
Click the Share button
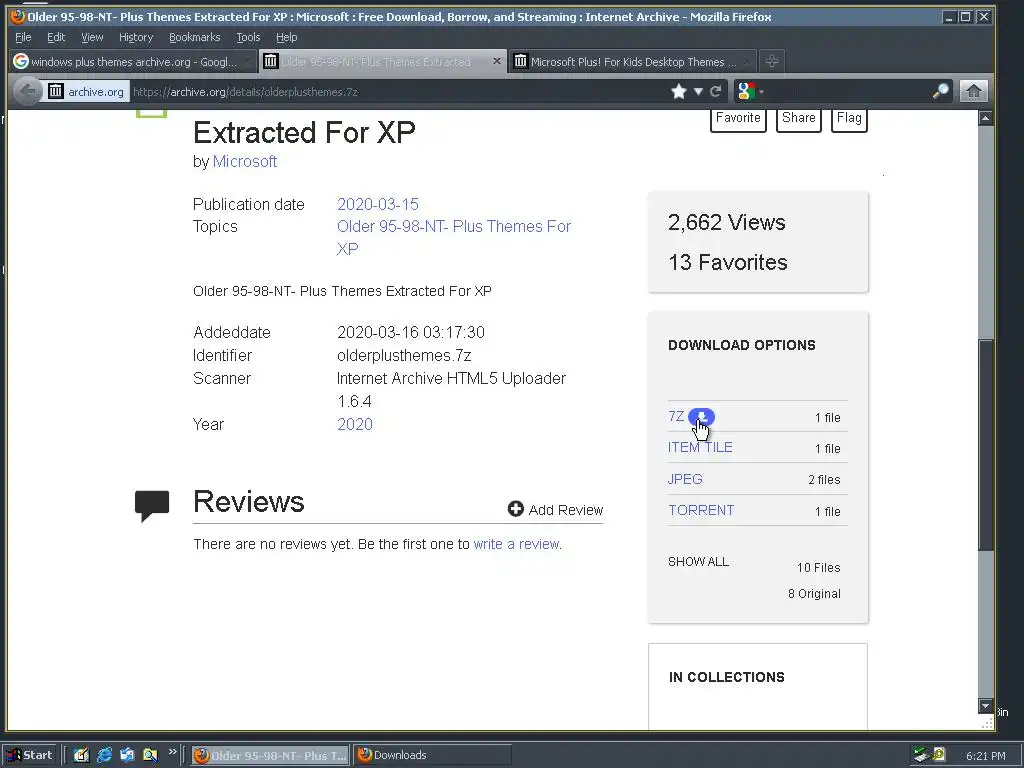pyautogui.click(x=799, y=118)
